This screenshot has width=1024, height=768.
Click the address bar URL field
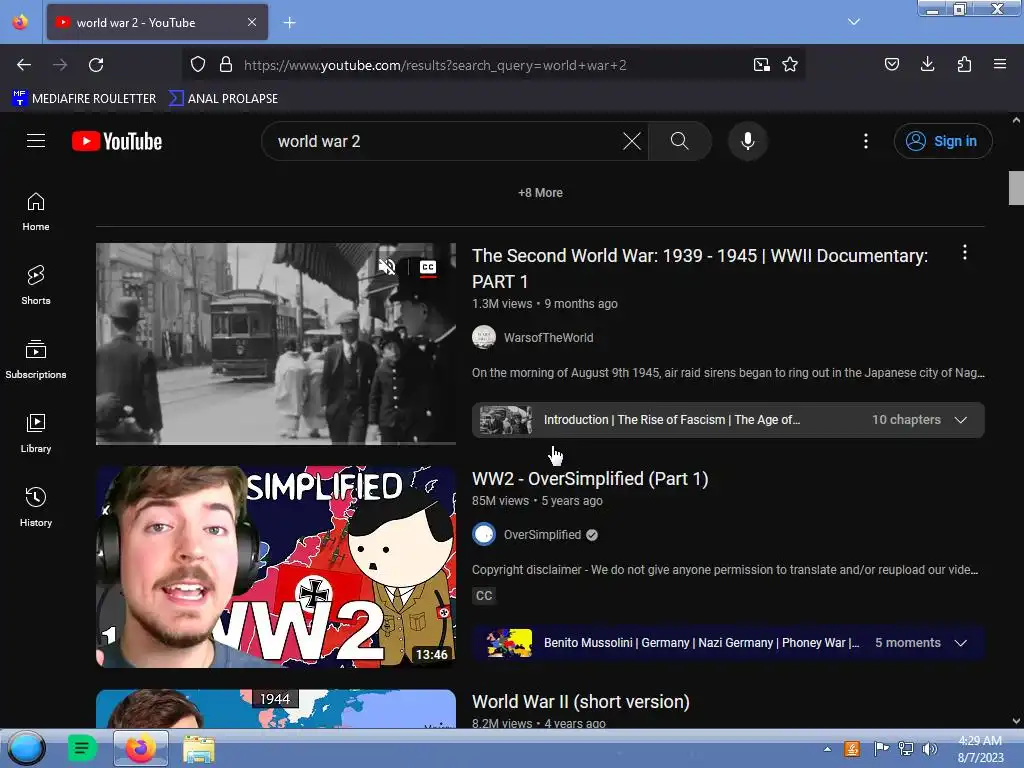tap(493, 65)
